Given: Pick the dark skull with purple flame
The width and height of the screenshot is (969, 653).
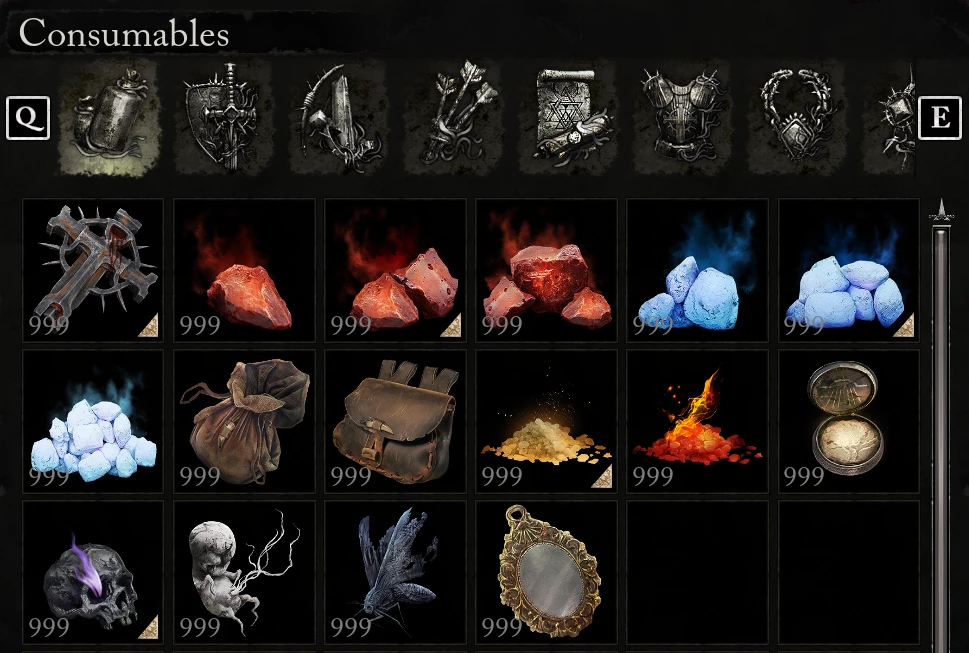Looking at the screenshot, I should (93, 573).
